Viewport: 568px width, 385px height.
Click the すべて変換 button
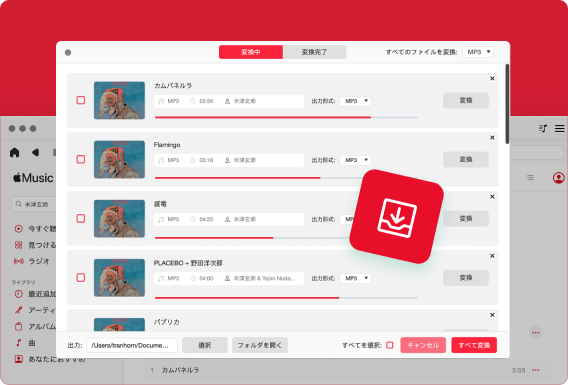(x=474, y=345)
